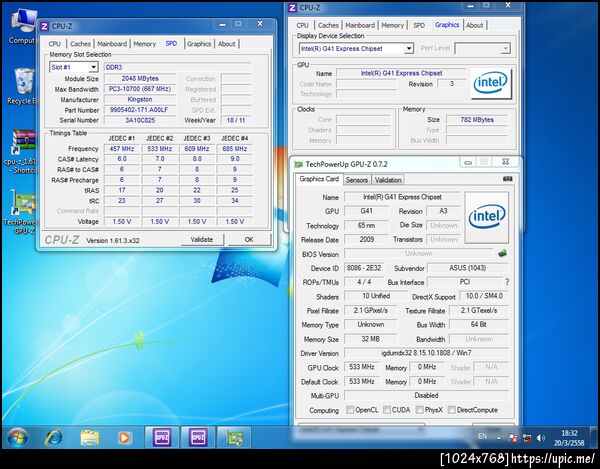Click the Pixel Fillrate field 2.1 GPixel/s
Image resolution: width=600 pixels, height=469 pixels.
pos(370,310)
